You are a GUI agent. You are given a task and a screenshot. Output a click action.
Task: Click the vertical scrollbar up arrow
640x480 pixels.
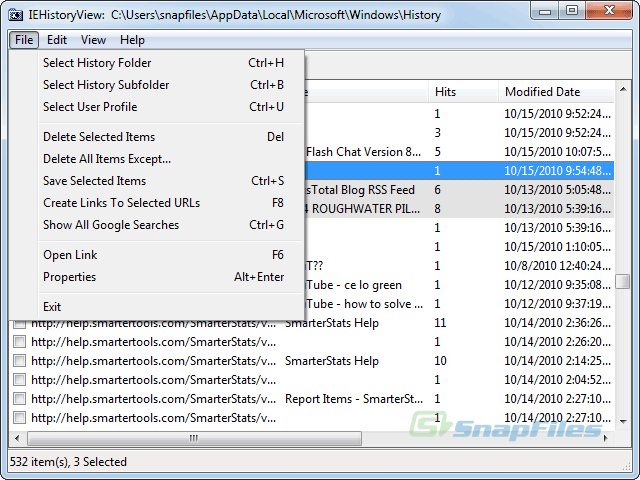point(623,89)
